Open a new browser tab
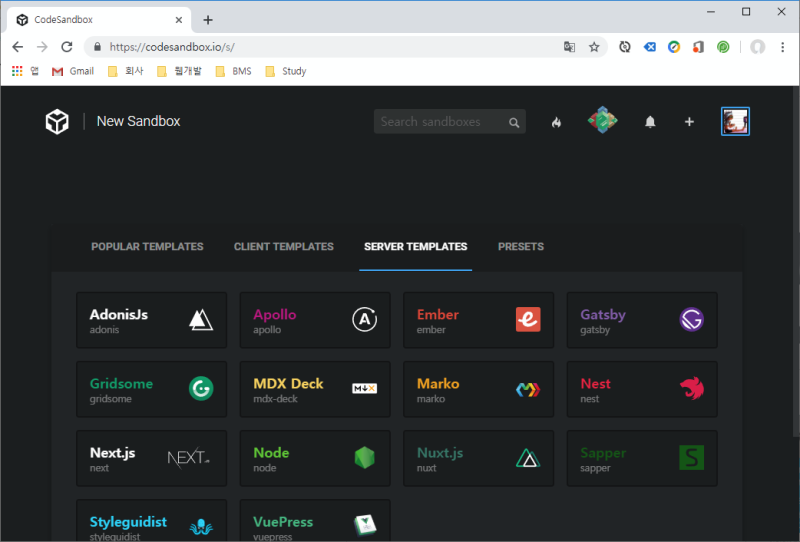Viewport: 800px width, 542px height. (208, 20)
